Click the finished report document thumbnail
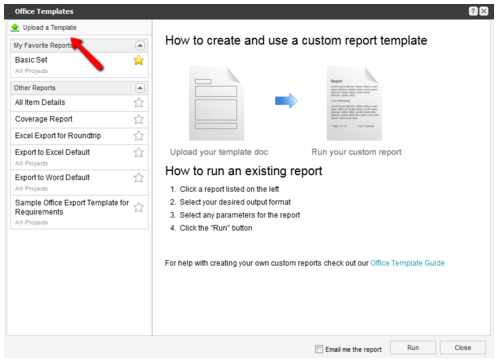Screen dimensions: 497x361 coord(354,103)
